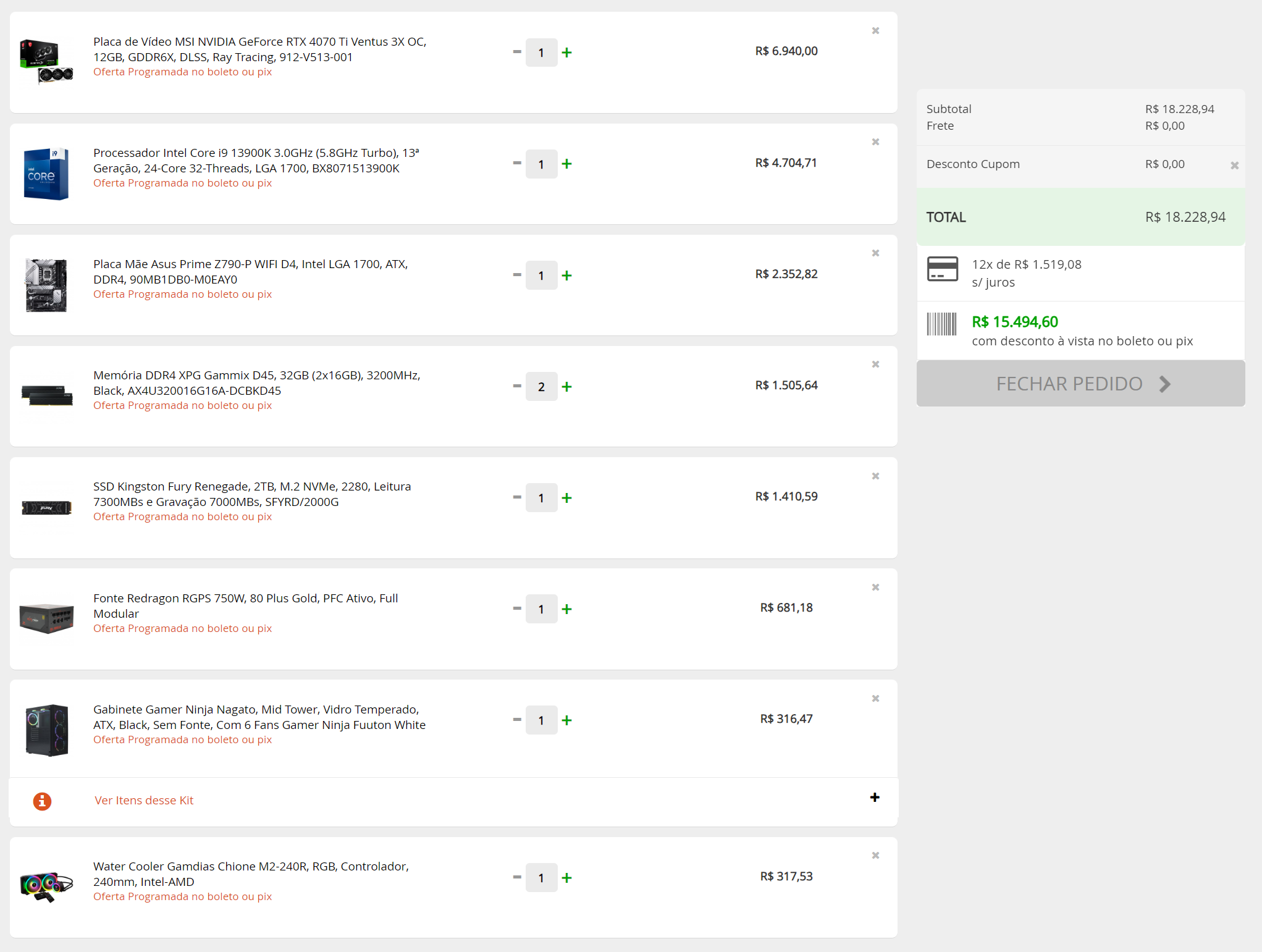Decrease quantity of RTX 4070 Ti graphics card

click(x=517, y=52)
